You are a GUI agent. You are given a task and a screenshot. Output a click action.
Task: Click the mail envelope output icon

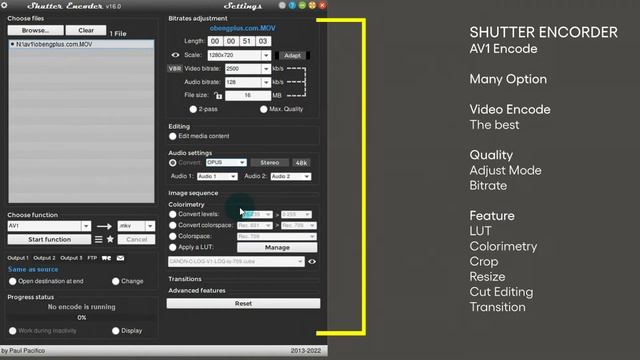click(x=120, y=258)
